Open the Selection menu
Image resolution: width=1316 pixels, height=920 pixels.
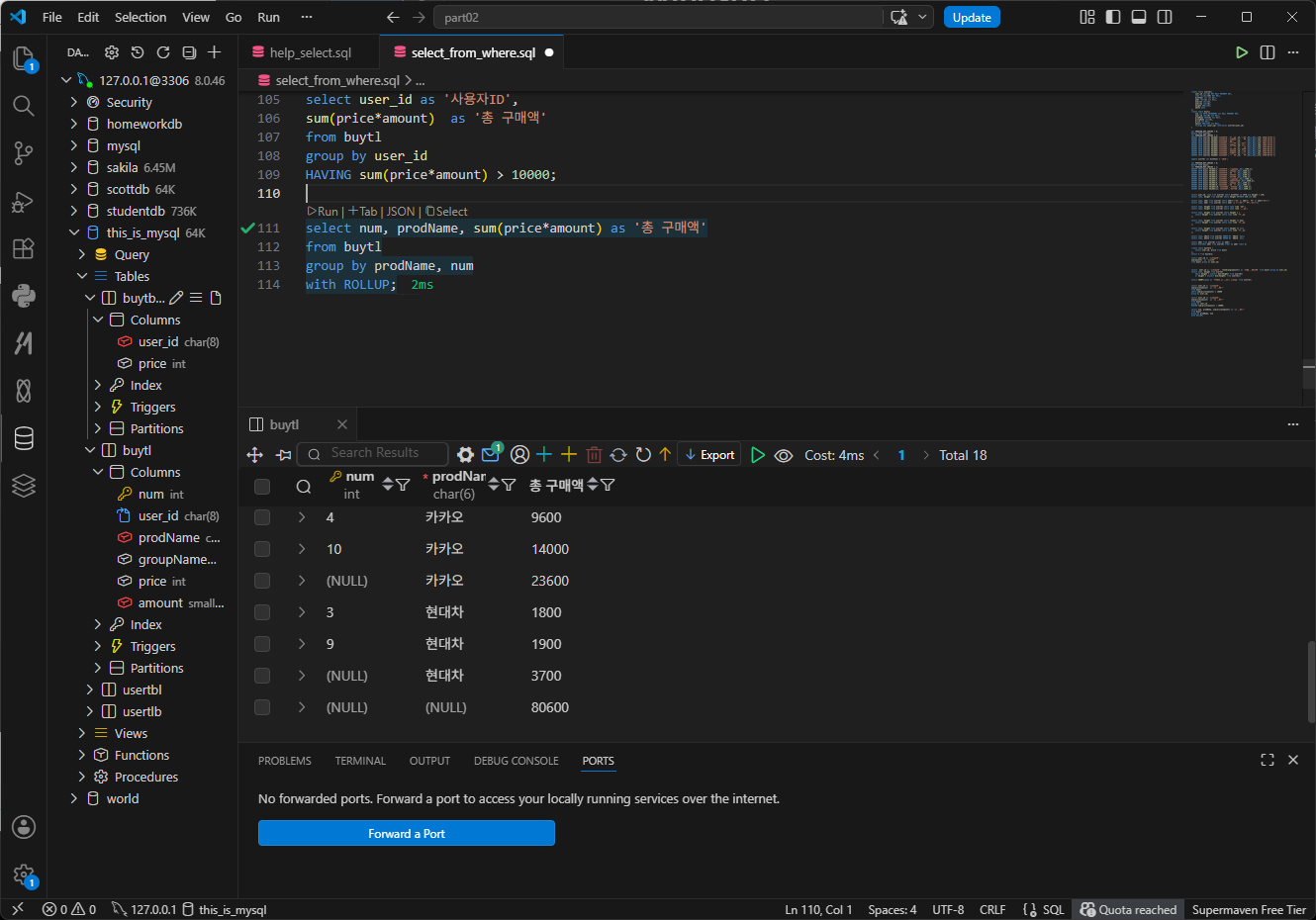[x=141, y=17]
